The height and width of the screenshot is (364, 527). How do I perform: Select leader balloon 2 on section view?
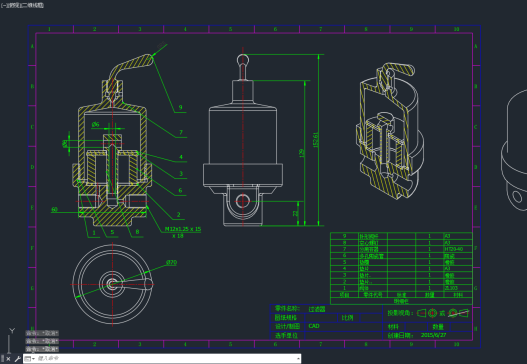tap(178, 214)
